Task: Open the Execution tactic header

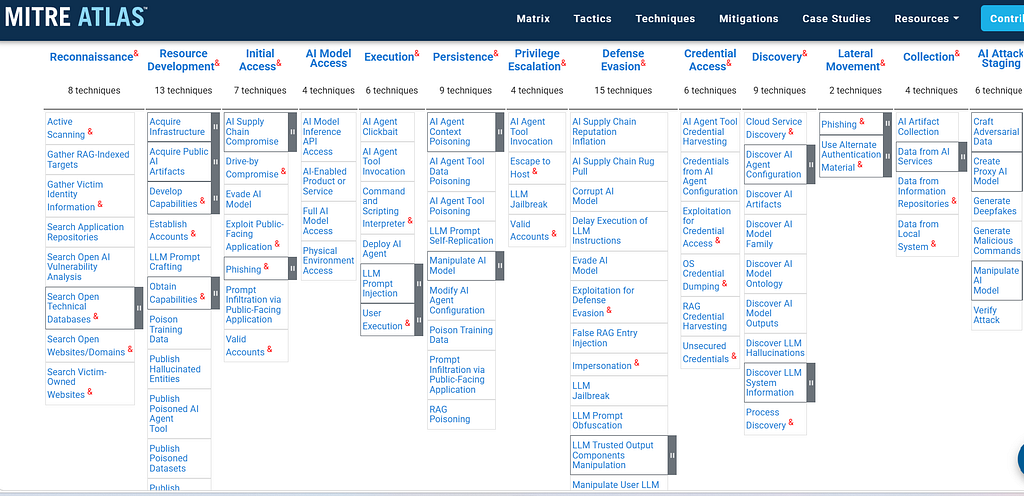Action: click(389, 57)
